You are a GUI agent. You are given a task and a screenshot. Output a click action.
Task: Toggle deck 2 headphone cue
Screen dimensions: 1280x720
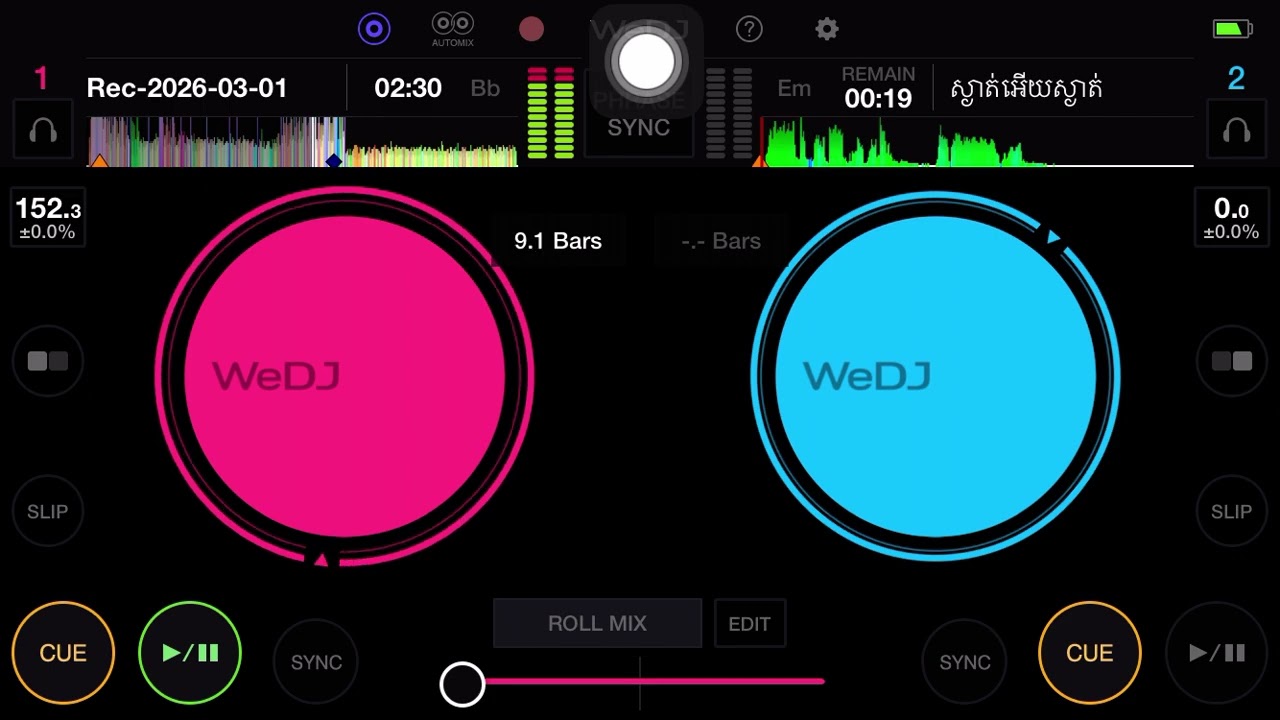click(1236, 130)
